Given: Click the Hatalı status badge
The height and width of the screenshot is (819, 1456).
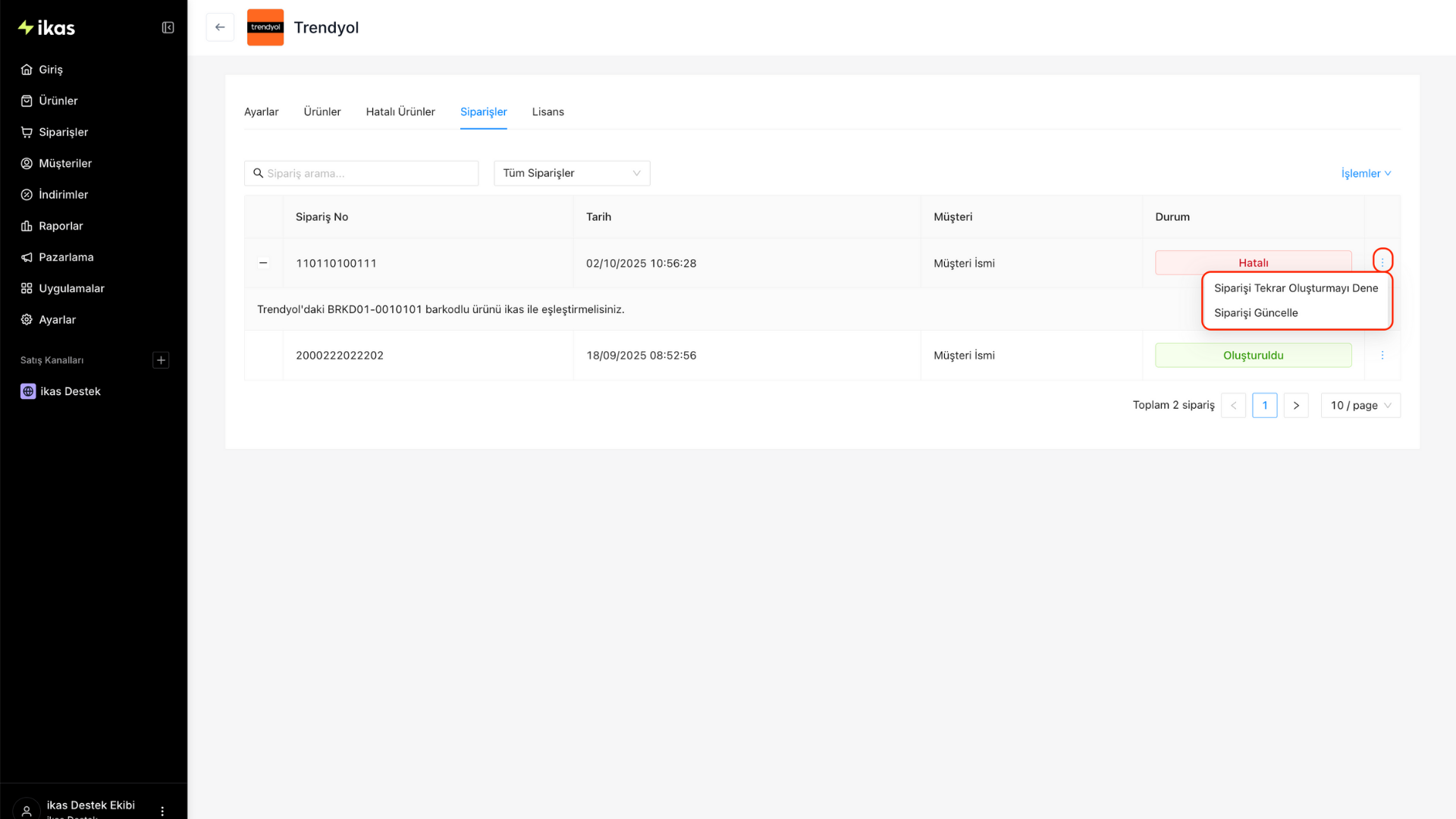Looking at the screenshot, I should pyautogui.click(x=1254, y=263).
